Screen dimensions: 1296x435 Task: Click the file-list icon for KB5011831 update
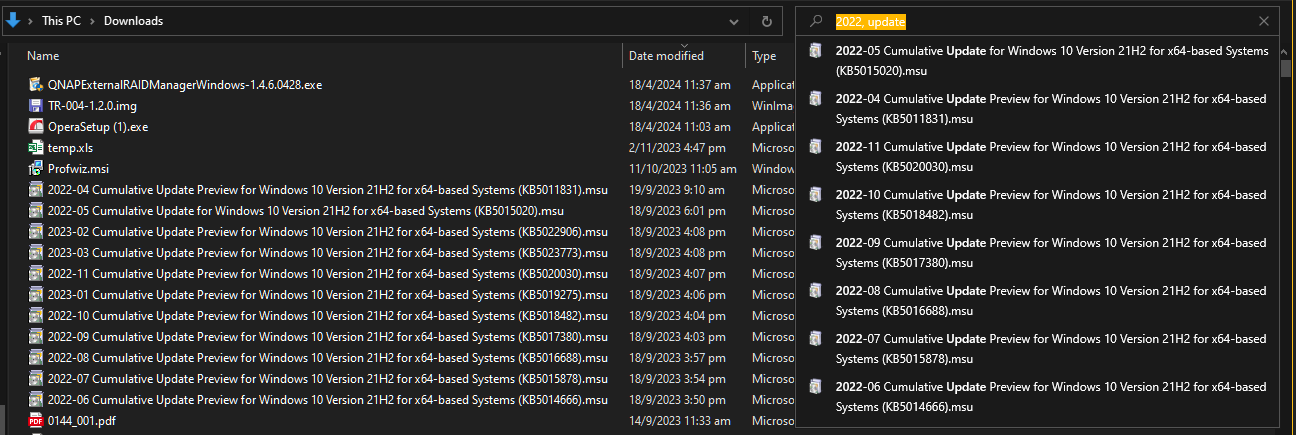36,190
